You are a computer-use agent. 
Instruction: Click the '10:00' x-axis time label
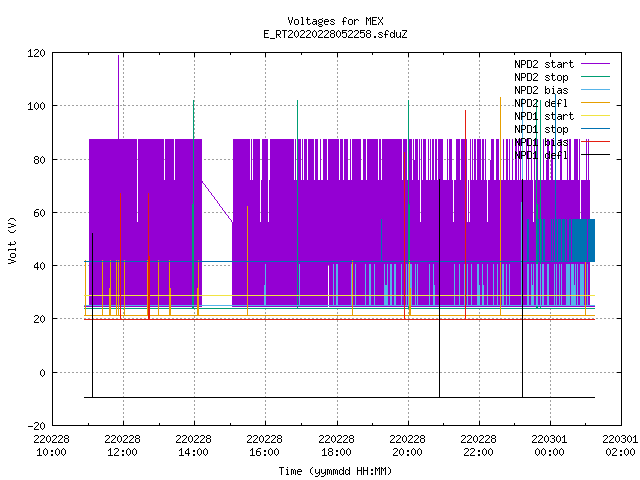pos(51,452)
